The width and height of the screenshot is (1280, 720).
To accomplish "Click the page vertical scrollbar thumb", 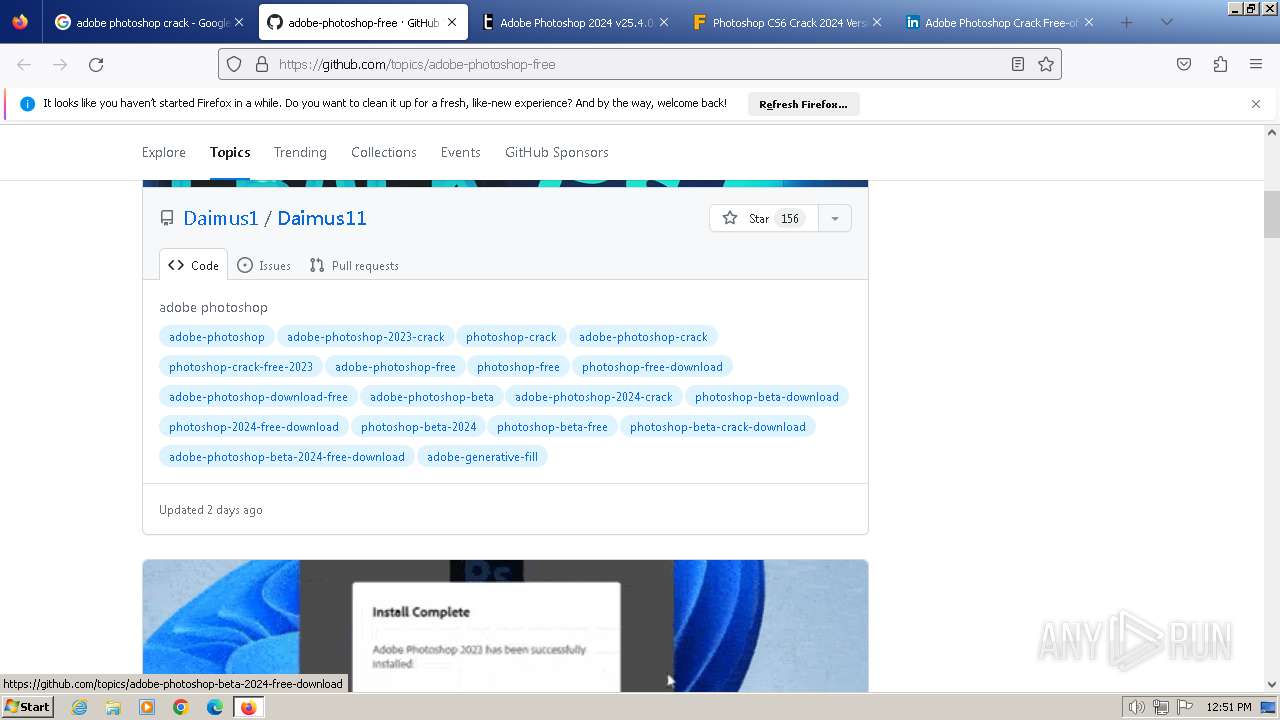I will click(x=1272, y=214).
